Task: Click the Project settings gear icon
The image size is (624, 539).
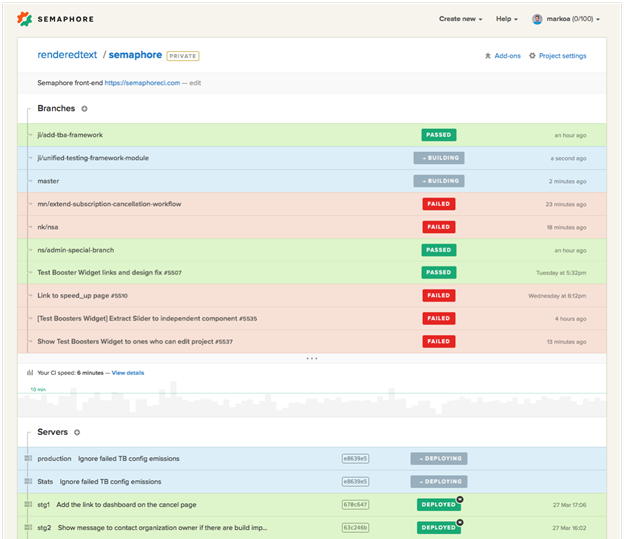Action: coord(532,56)
